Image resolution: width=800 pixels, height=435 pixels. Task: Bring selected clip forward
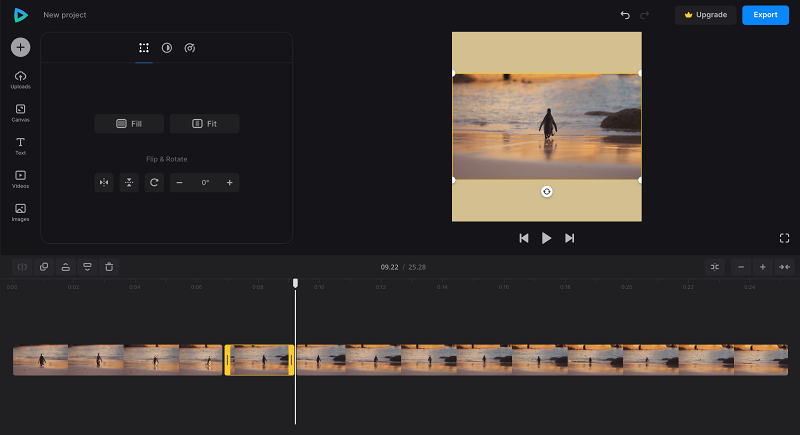pyautogui.click(x=66, y=267)
